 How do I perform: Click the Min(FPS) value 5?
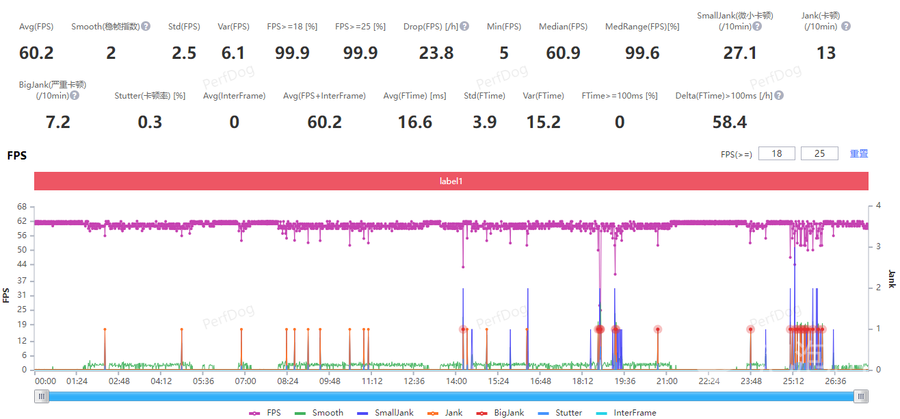coord(504,53)
